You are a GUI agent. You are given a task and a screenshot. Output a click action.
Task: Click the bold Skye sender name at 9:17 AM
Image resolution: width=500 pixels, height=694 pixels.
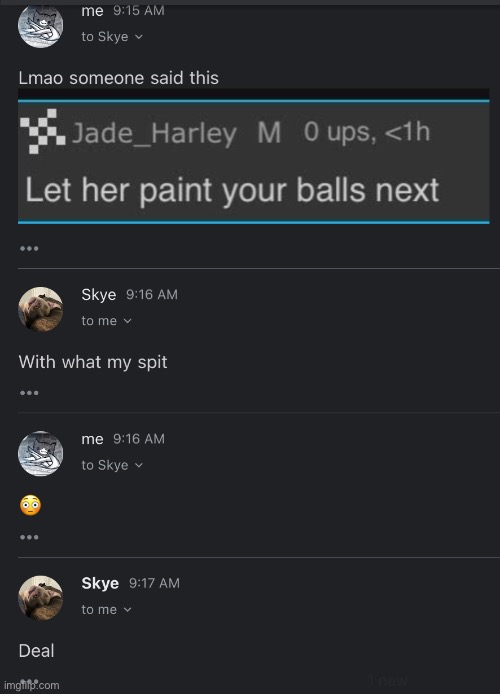[x=100, y=583]
